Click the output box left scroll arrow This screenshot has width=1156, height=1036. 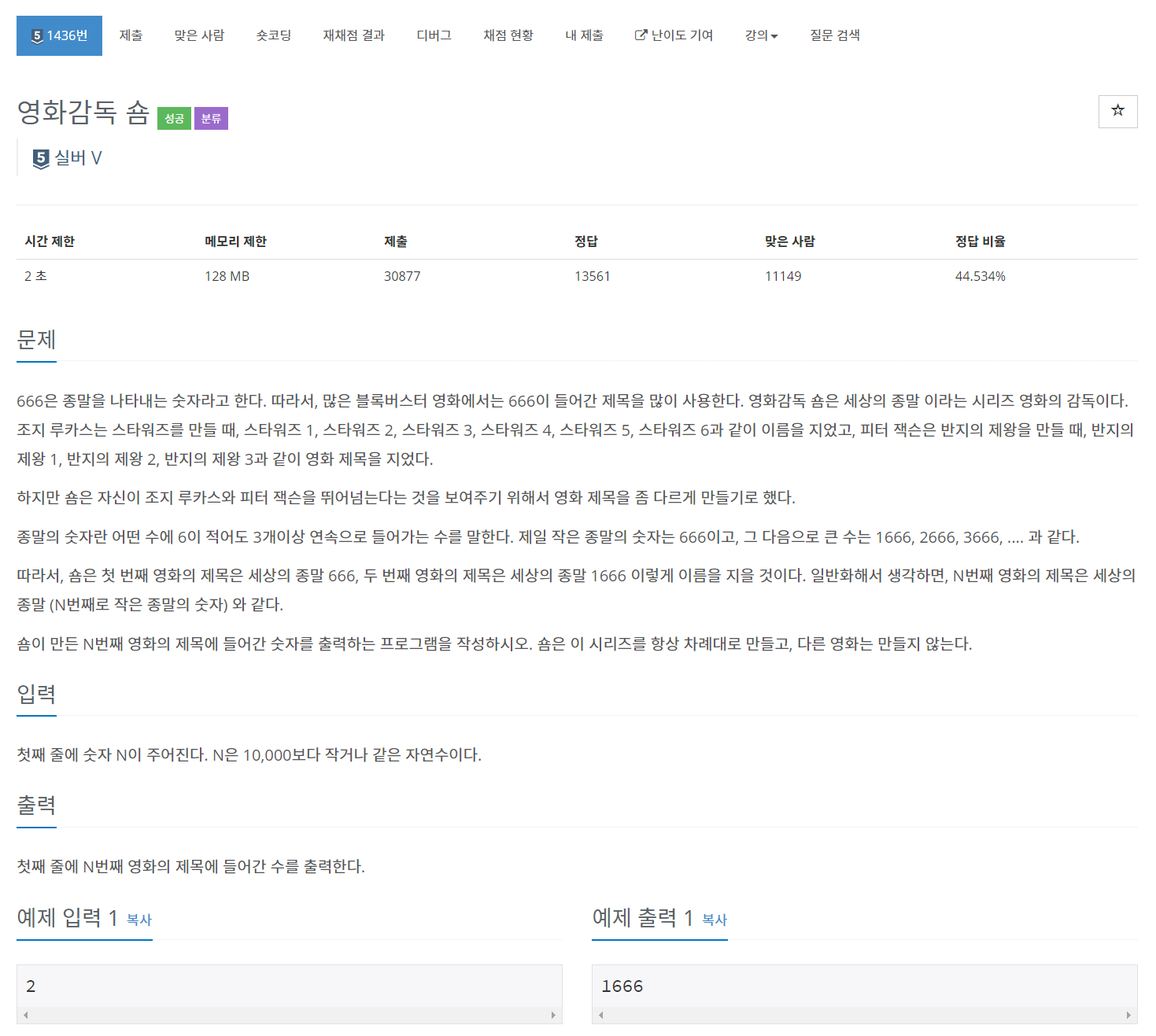(x=601, y=1016)
